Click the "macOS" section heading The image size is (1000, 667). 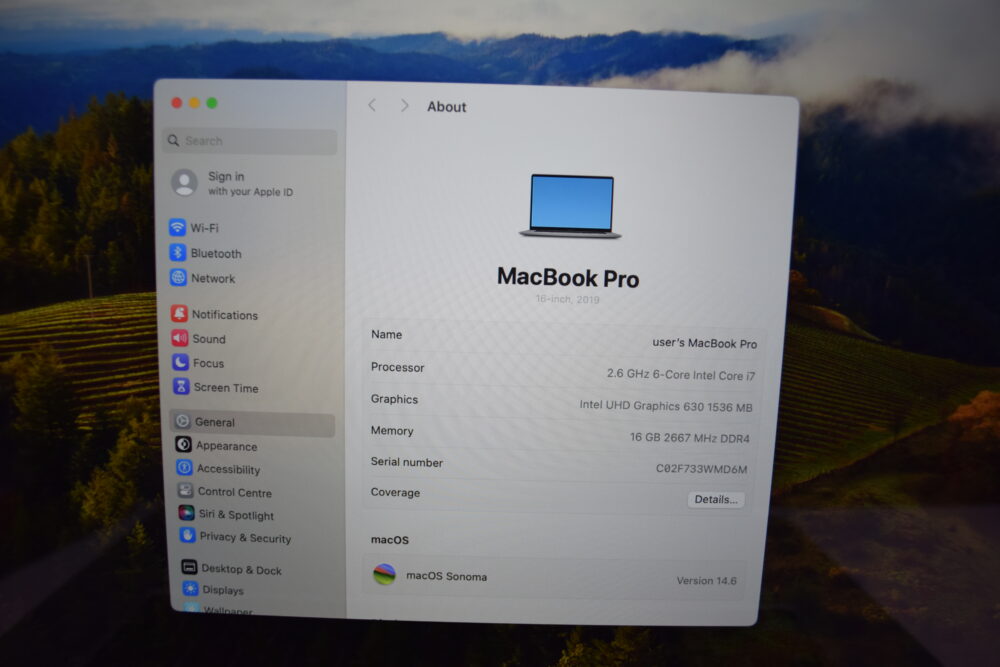pos(390,539)
